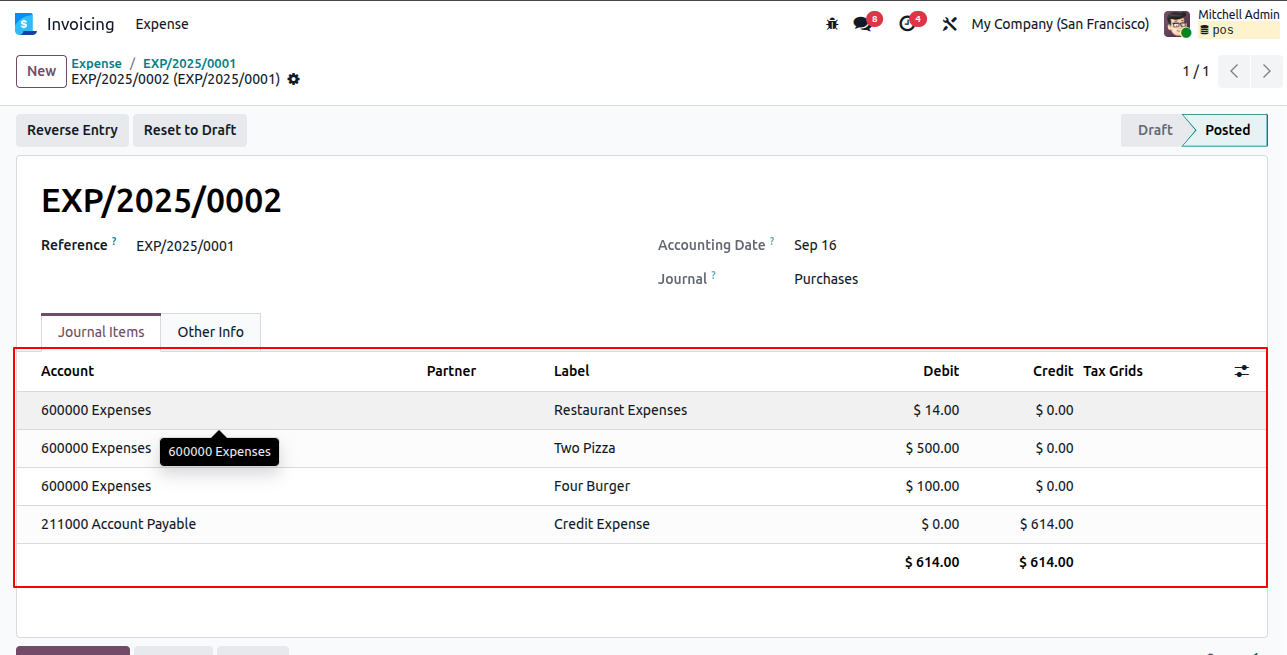
Task: Click the $ 100.00 debit cell
Action: pos(932,486)
